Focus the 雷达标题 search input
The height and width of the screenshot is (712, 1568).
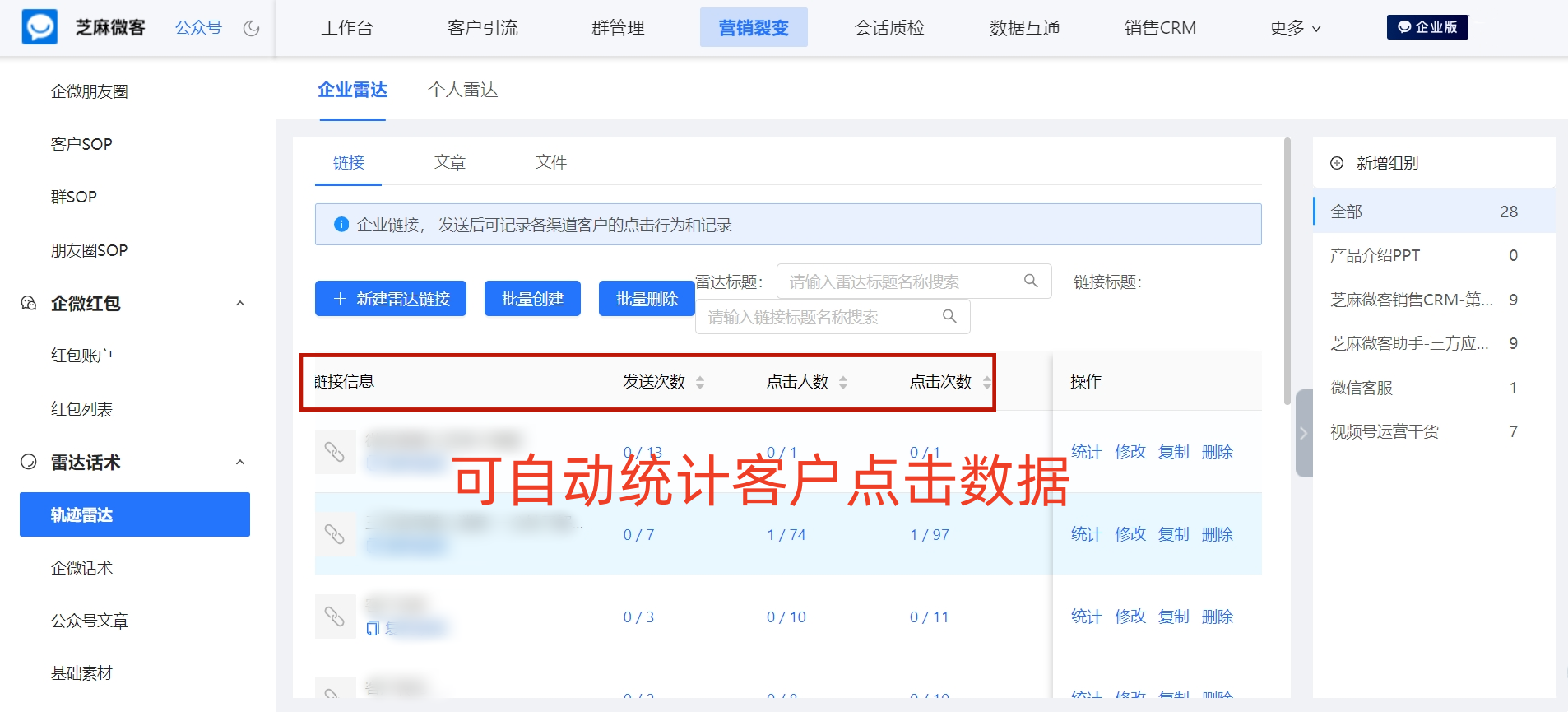[x=914, y=282]
